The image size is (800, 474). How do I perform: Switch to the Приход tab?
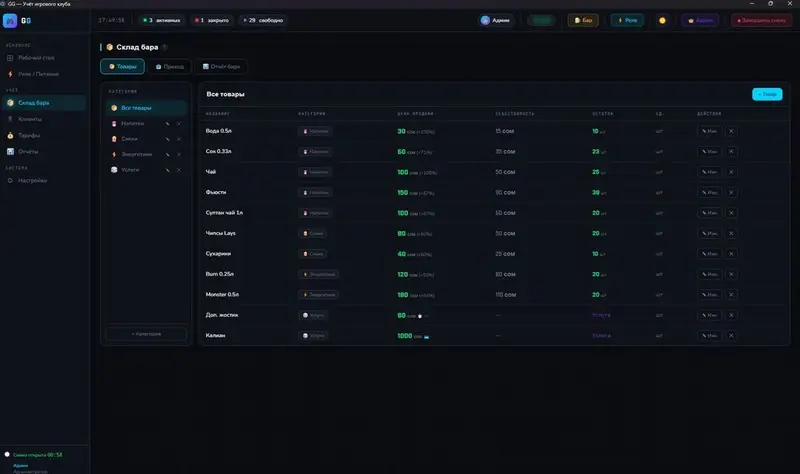(169, 66)
